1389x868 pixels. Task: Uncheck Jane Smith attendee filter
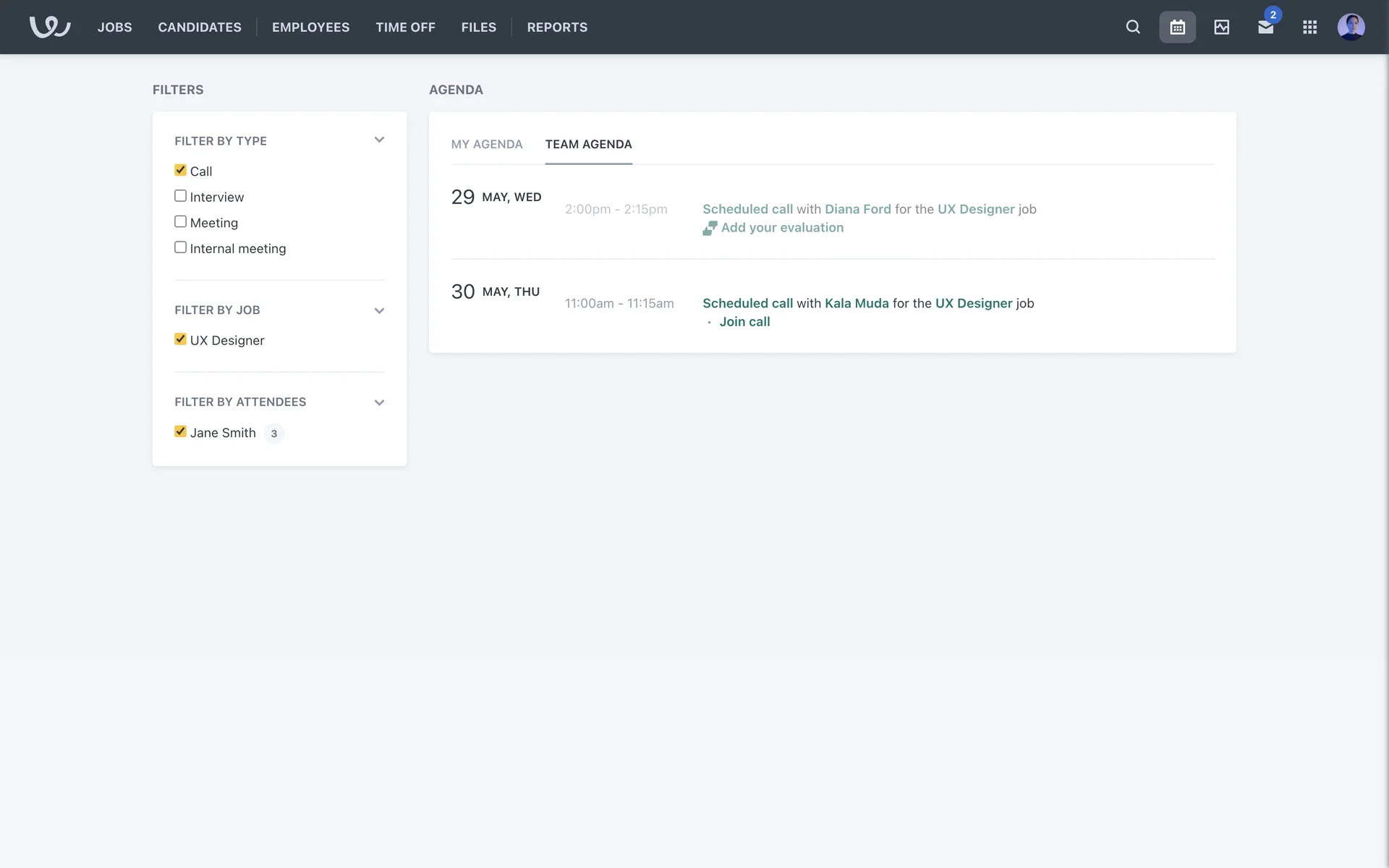tap(180, 431)
